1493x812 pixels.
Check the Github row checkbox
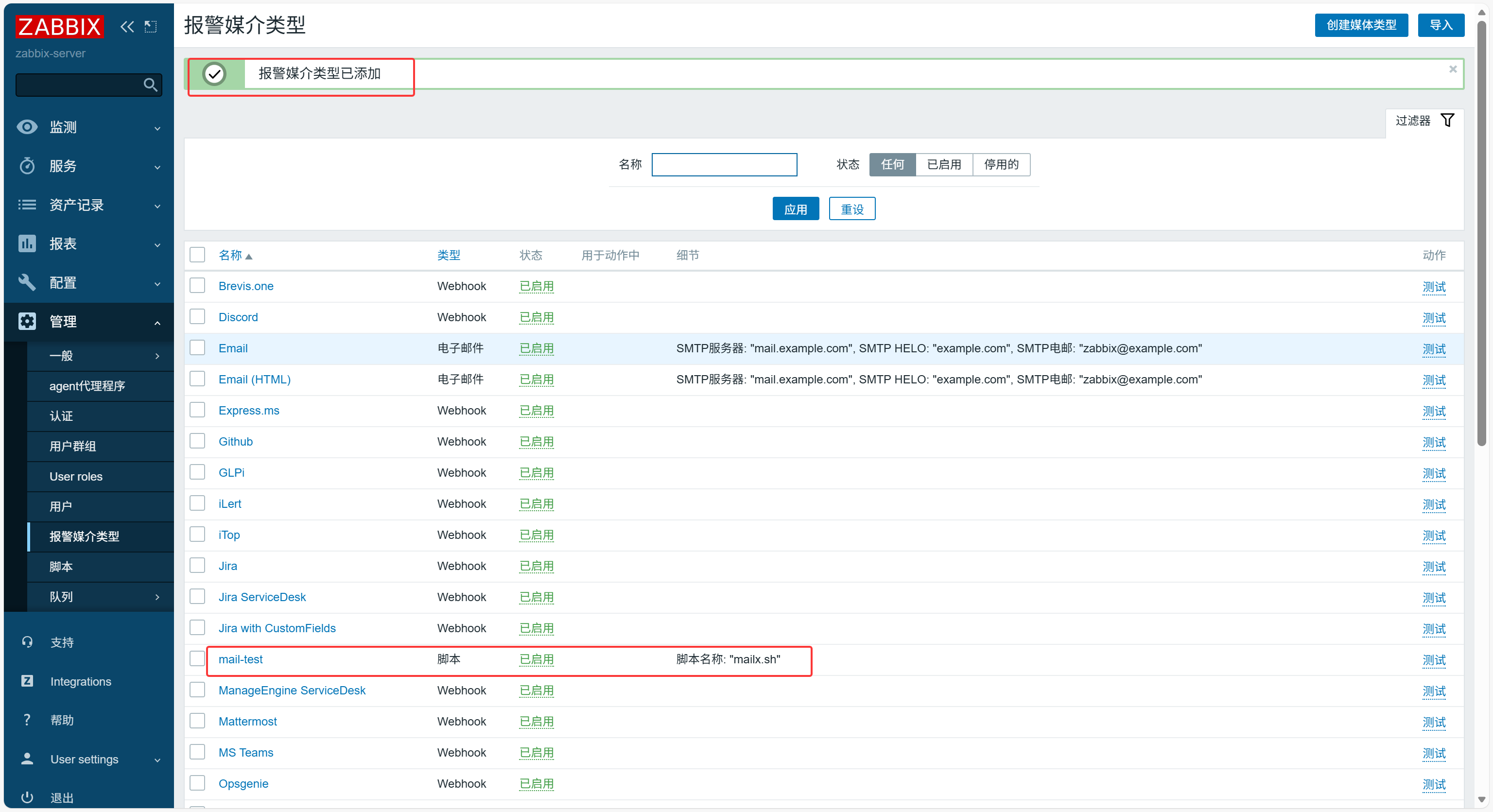198,441
